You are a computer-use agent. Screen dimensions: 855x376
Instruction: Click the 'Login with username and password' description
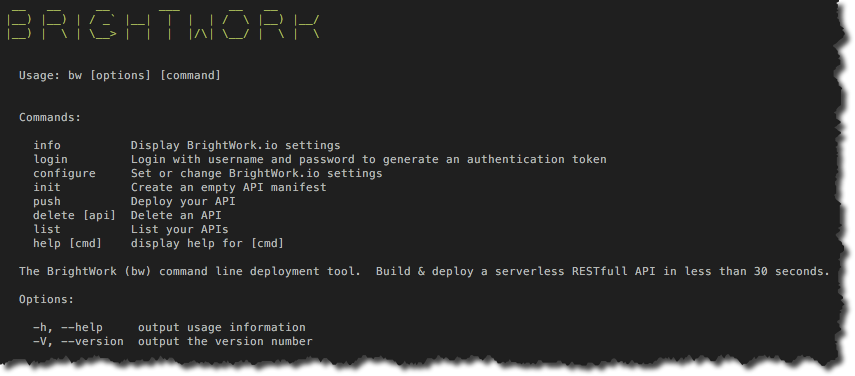pyautogui.click(x=369, y=160)
